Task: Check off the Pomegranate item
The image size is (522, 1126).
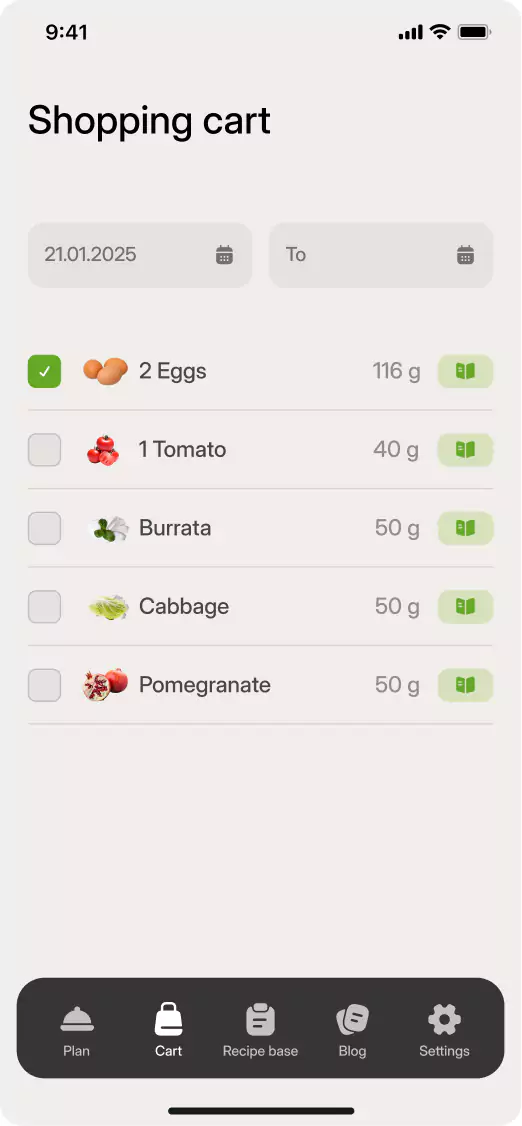Action: 45,684
